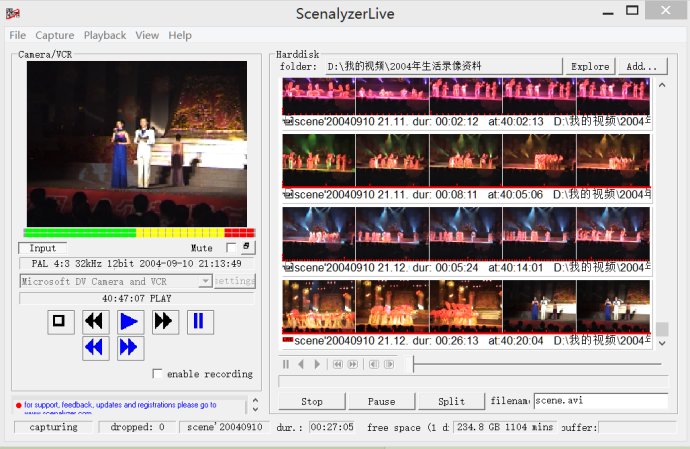
Task: Click the harddisk player forward play arrow
Action: (317, 364)
